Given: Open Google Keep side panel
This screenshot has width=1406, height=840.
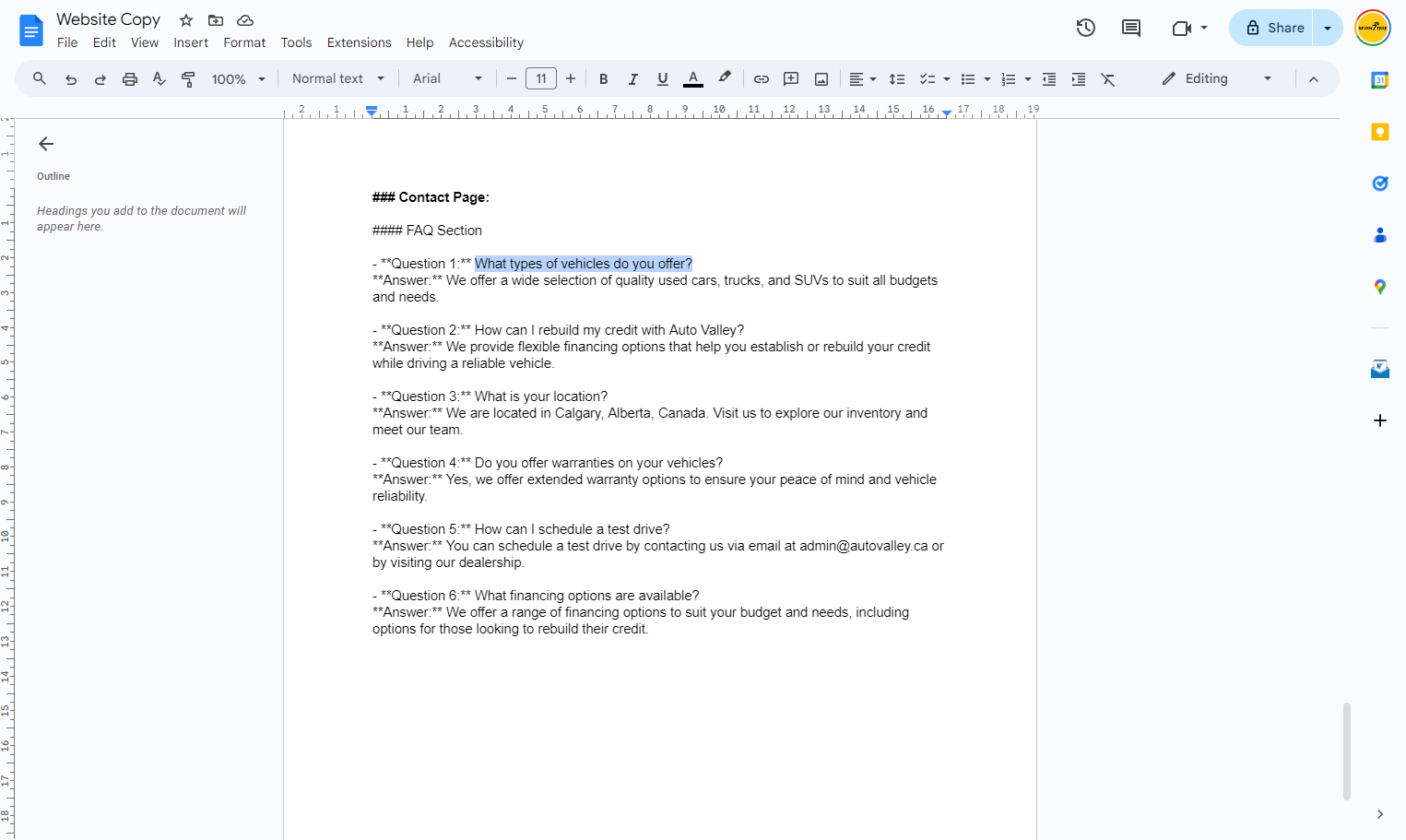Looking at the screenshot, I should point(1380,132).
